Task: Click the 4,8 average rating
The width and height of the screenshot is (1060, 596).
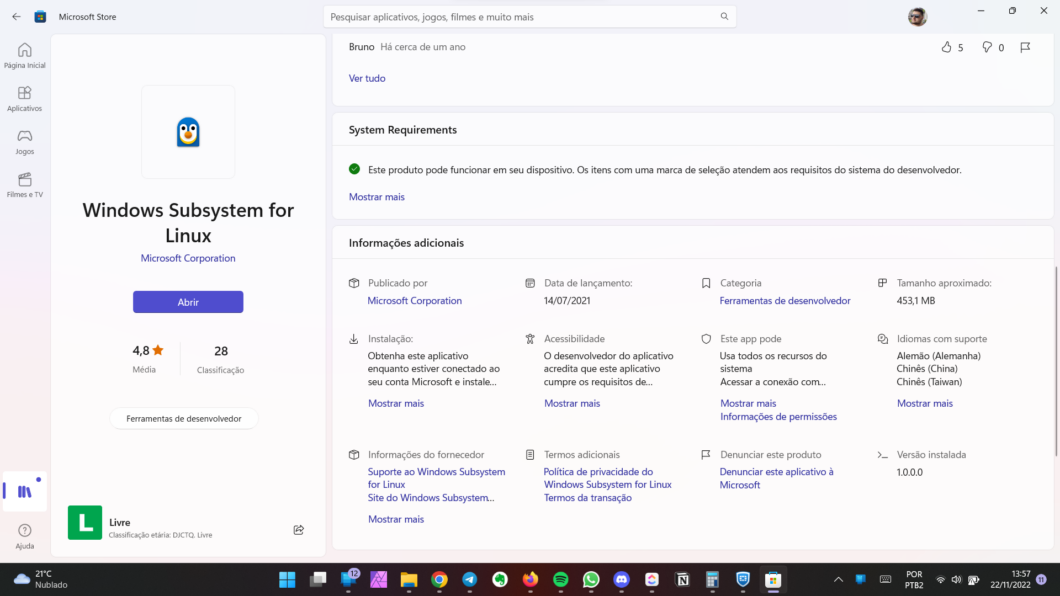Action: [147, 351]
